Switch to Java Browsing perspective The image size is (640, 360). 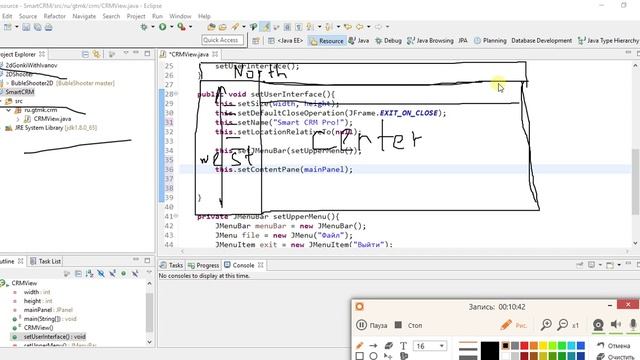coord(430,40)
